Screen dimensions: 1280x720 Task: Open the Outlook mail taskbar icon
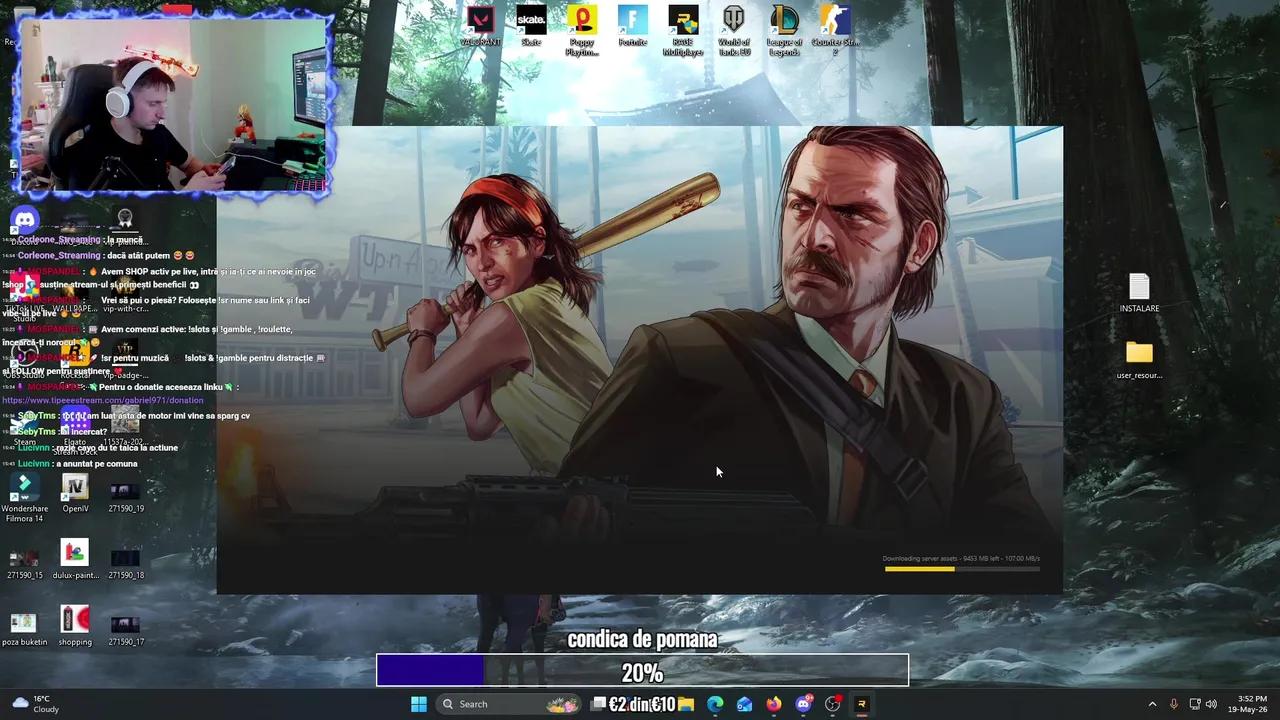point(745,704)
